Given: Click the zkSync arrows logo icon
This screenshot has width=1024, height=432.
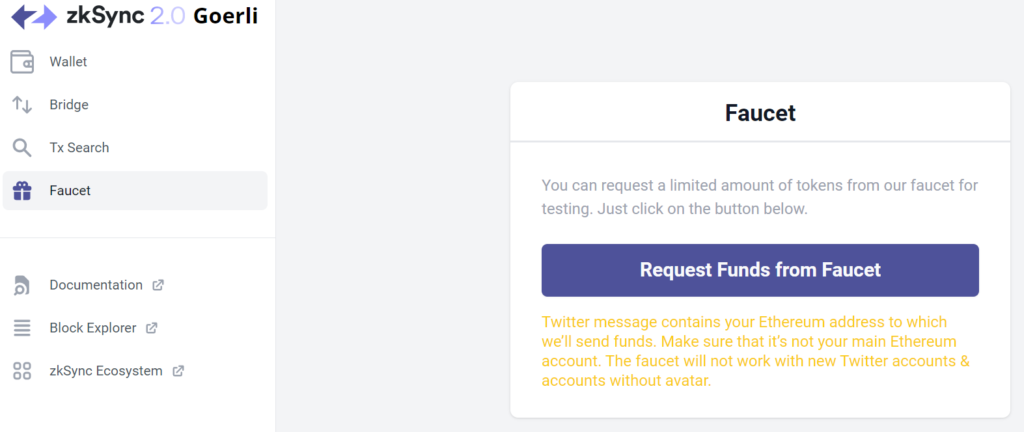Looking at the screenshot, I should [x=34, y=17].
